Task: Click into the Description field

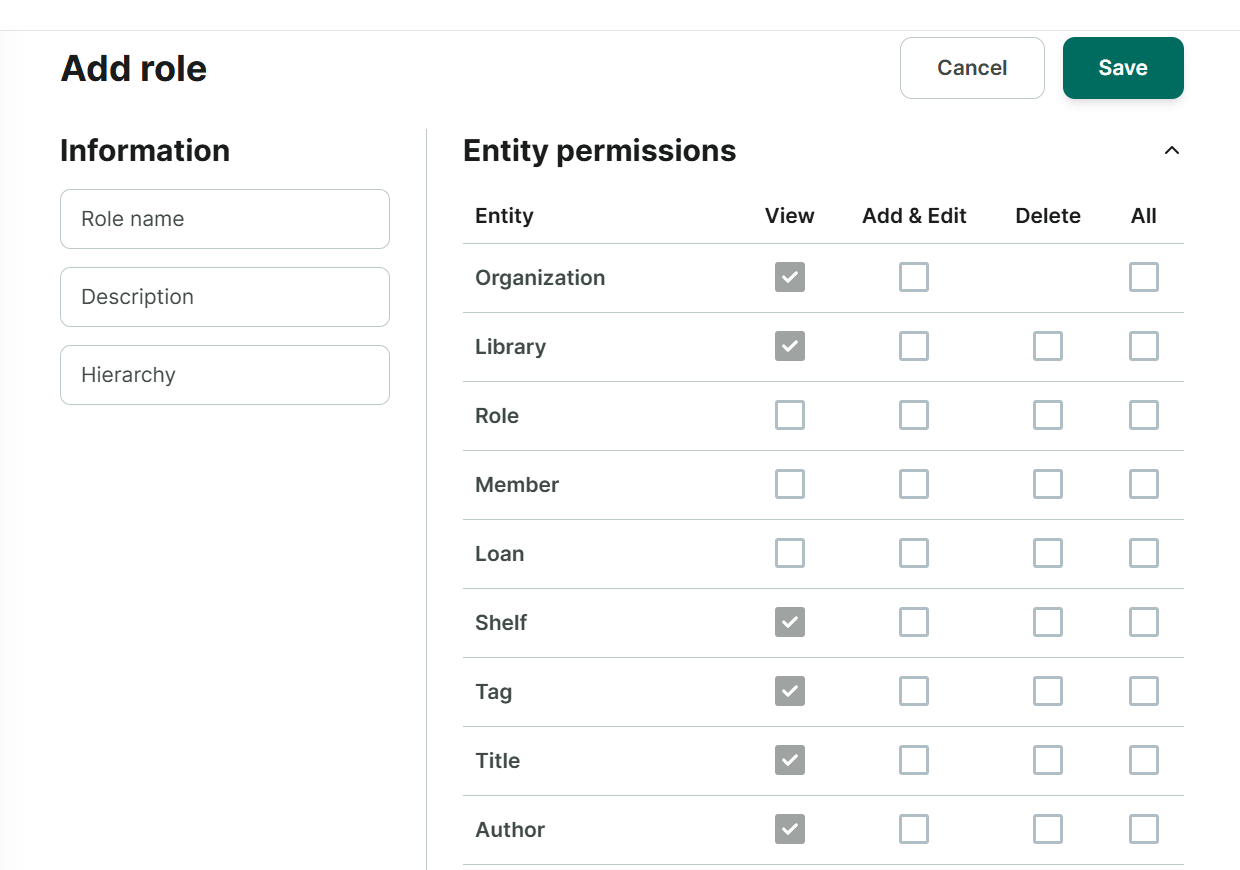Action: (x=225, y=297)
